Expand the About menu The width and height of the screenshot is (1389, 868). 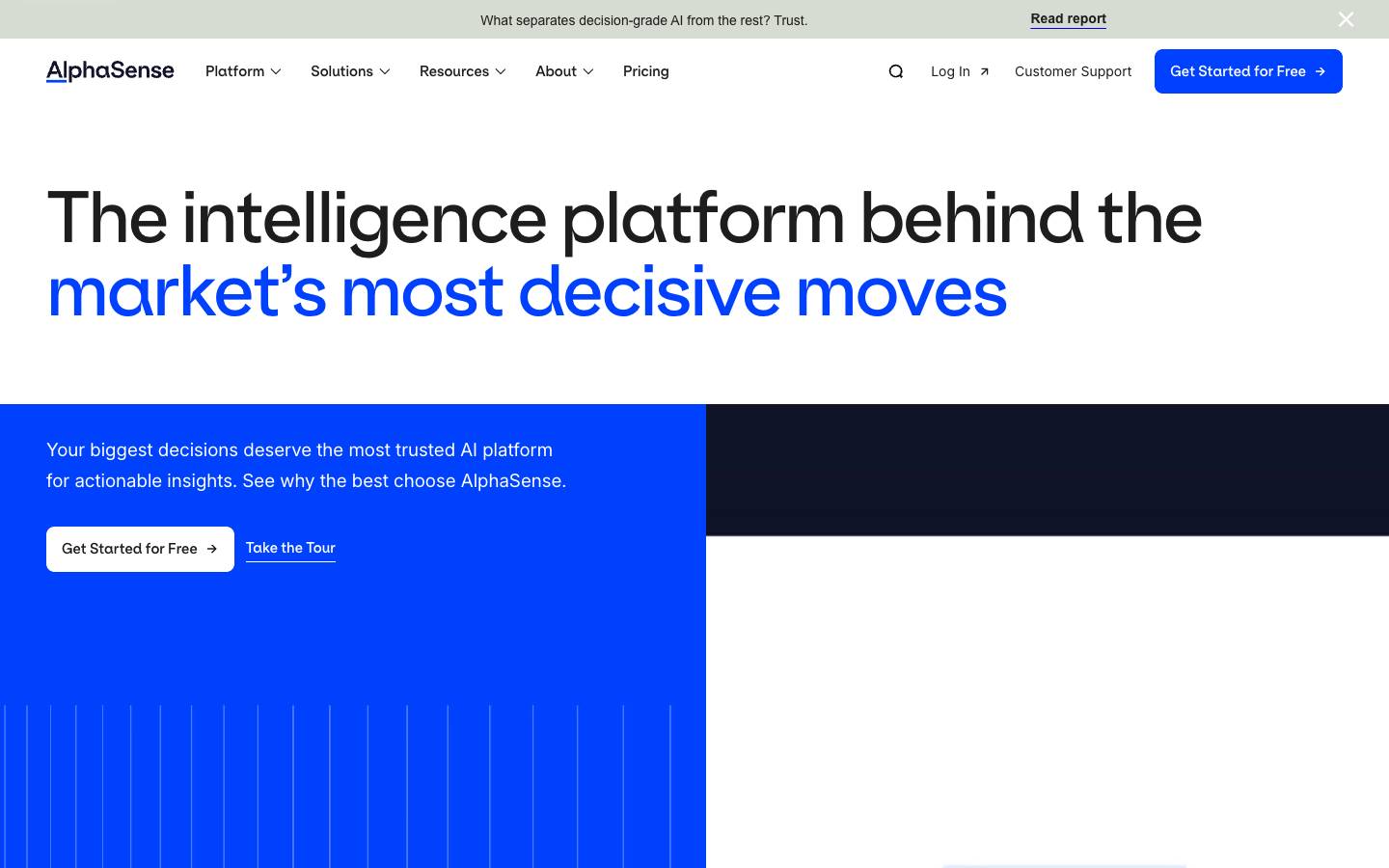pyautogui.click(x=564, y=71)
